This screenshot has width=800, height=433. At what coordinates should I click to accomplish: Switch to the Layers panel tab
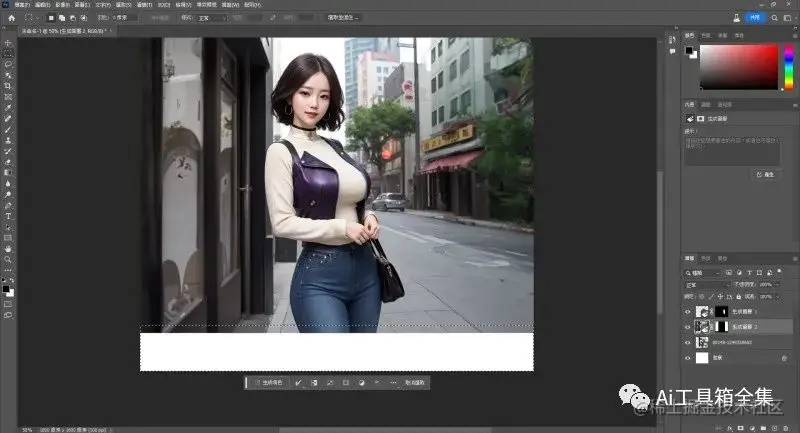689,259
